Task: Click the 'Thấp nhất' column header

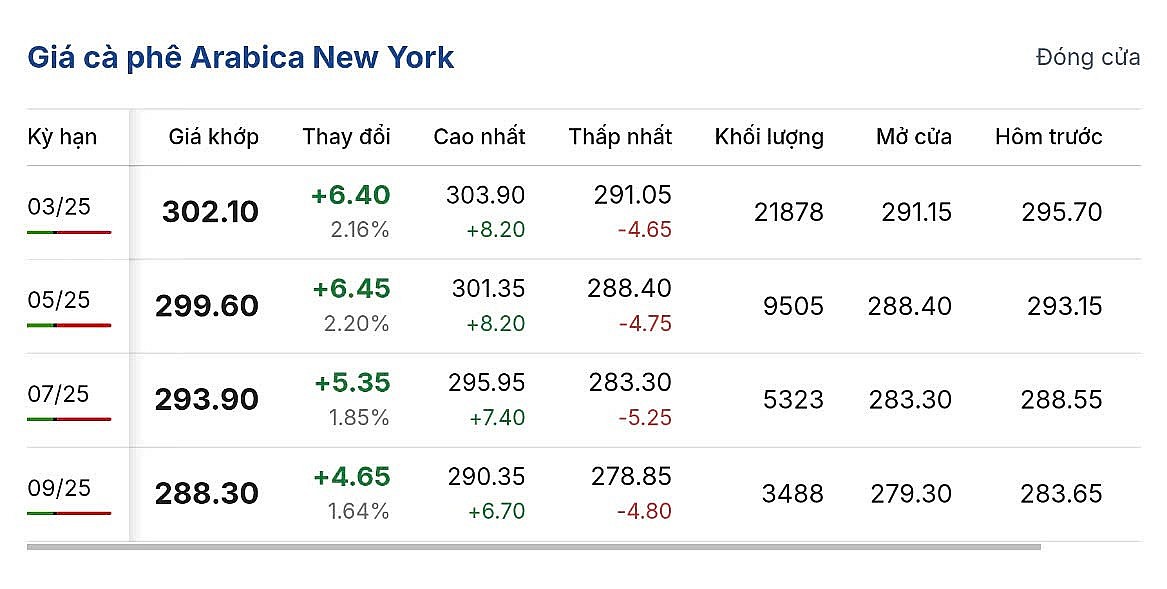Action: point(620,137)
